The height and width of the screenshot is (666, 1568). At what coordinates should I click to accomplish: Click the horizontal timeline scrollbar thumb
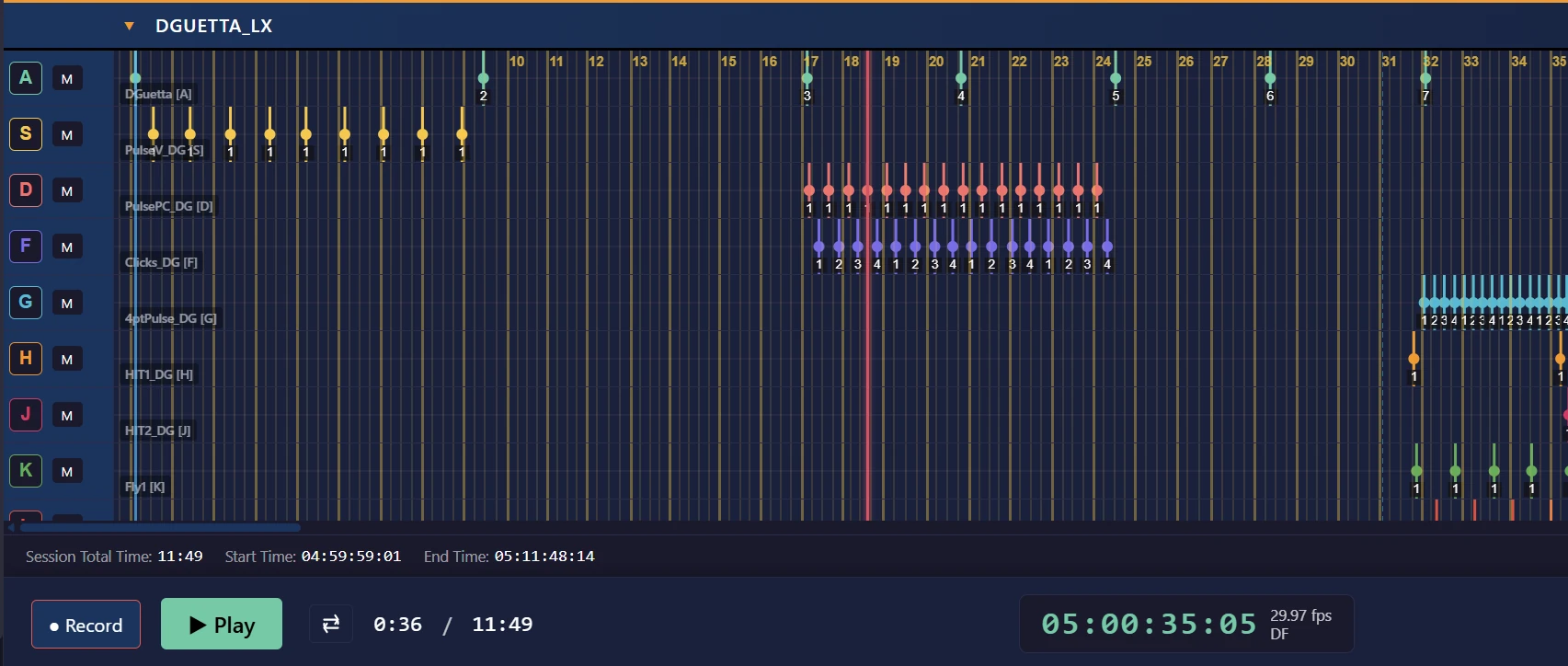tap(160, 528)
